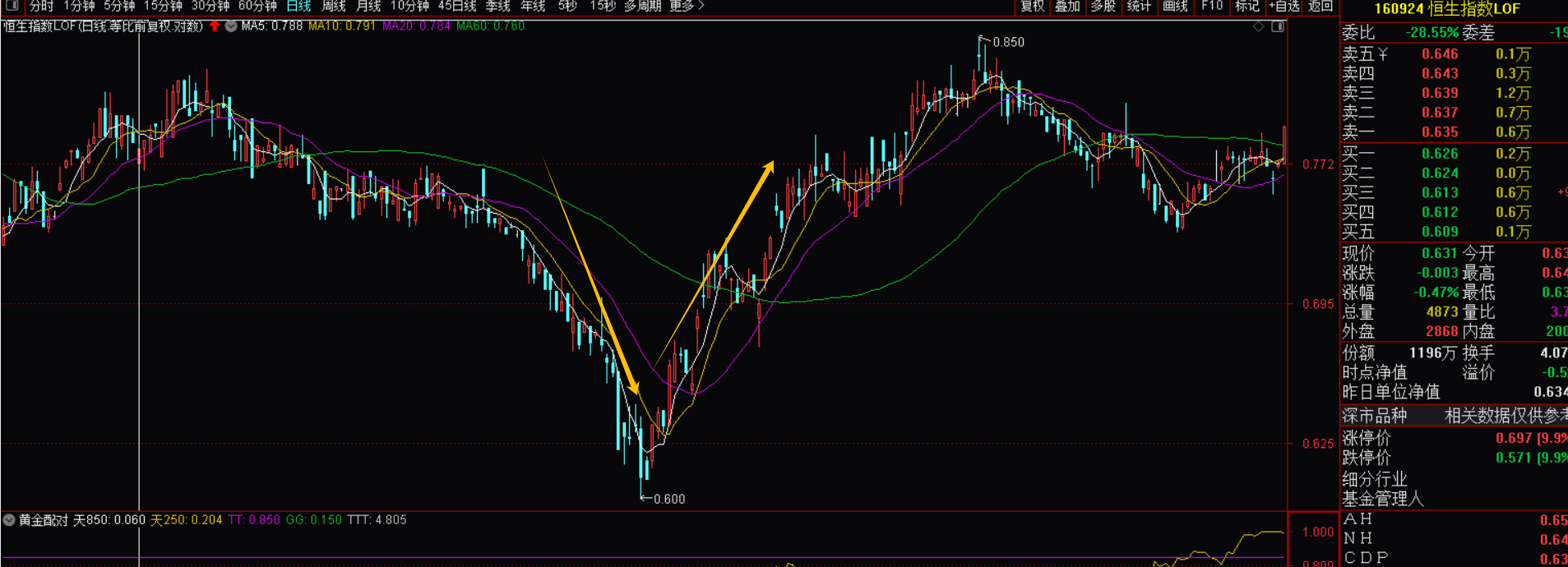Click the 叠加 overlay button
Viewport: 1568px width, 567px height.
(1067, 7)
